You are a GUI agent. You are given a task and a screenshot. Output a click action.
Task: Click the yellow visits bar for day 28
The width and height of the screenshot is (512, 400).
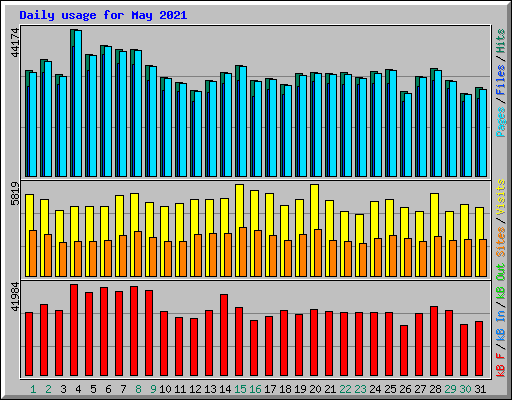(434, 235)
